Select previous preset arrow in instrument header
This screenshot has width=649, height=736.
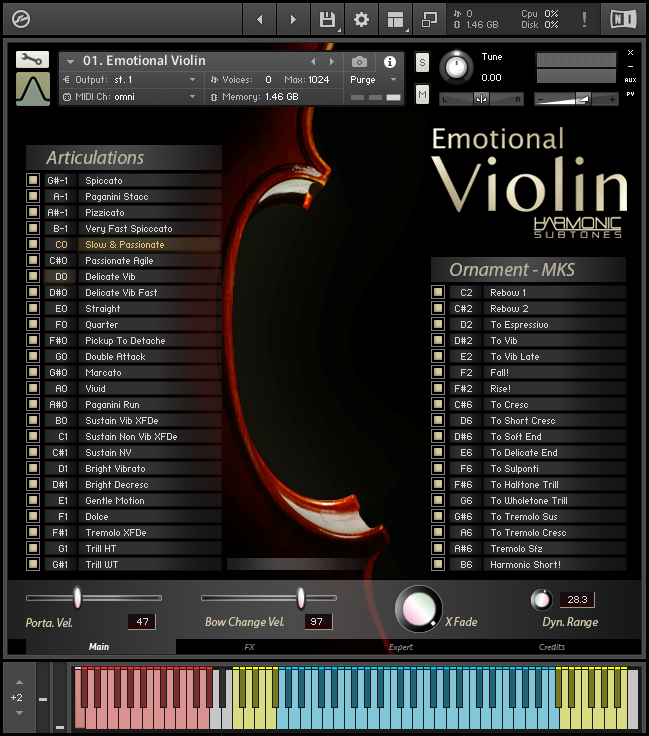point(313,61)
